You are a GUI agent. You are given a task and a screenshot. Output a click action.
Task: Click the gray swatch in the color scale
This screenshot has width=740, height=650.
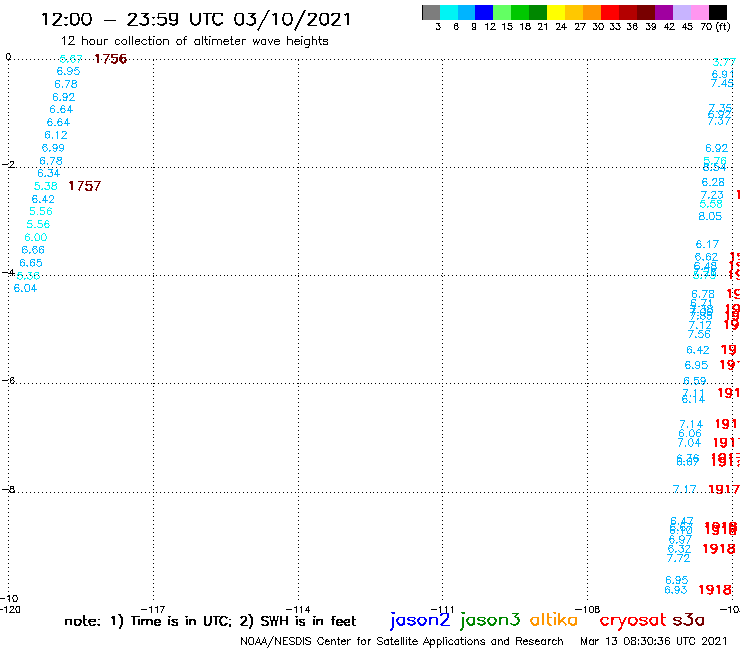pyautogui.click(x=431, y=12)
